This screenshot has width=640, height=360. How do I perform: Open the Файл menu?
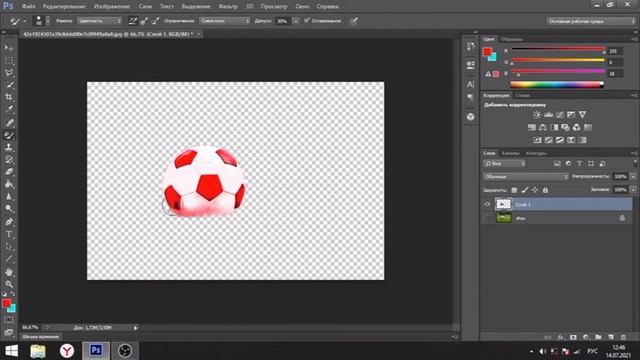click(x=28, y=7)
